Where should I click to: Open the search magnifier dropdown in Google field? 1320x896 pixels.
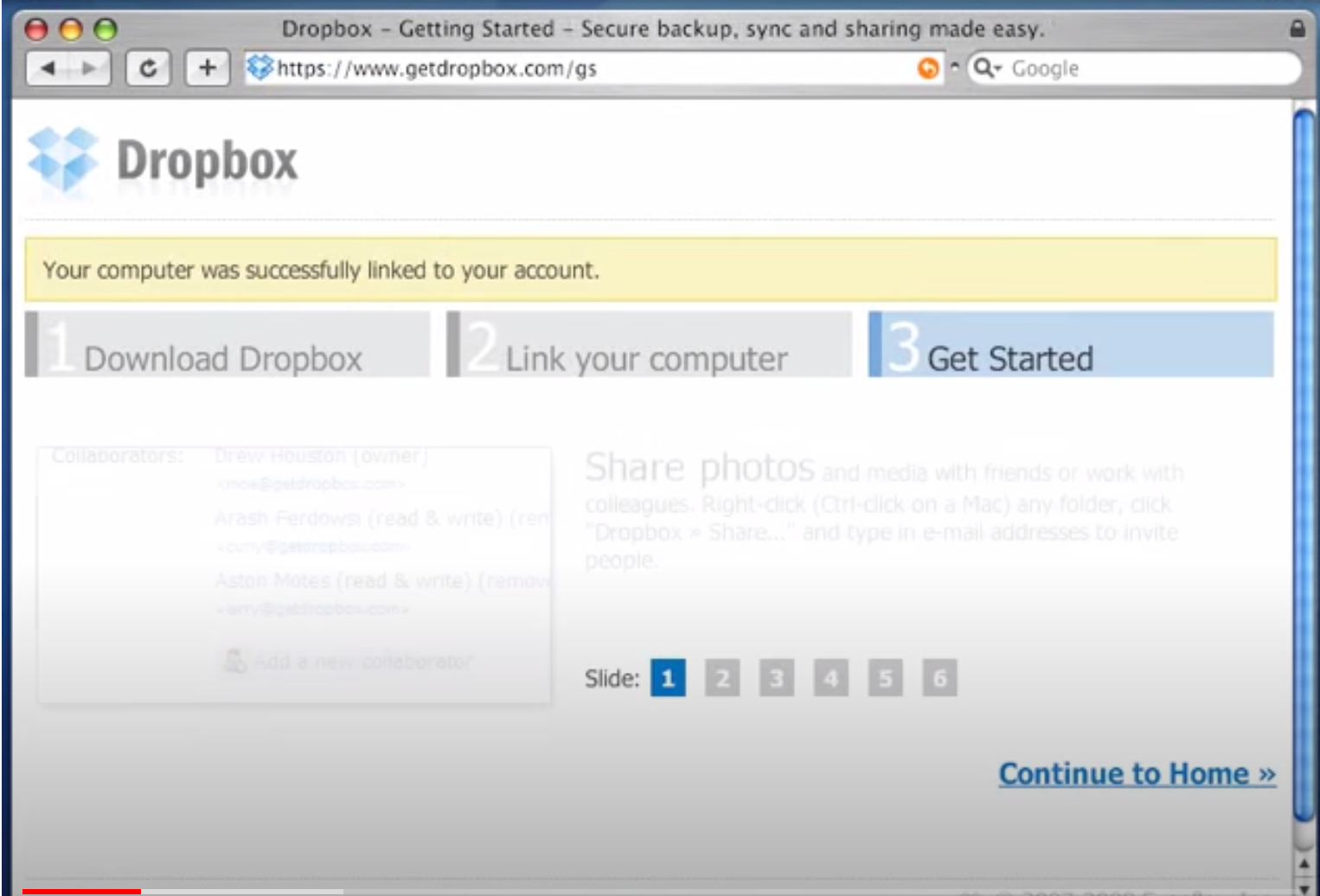click(987, 67)
